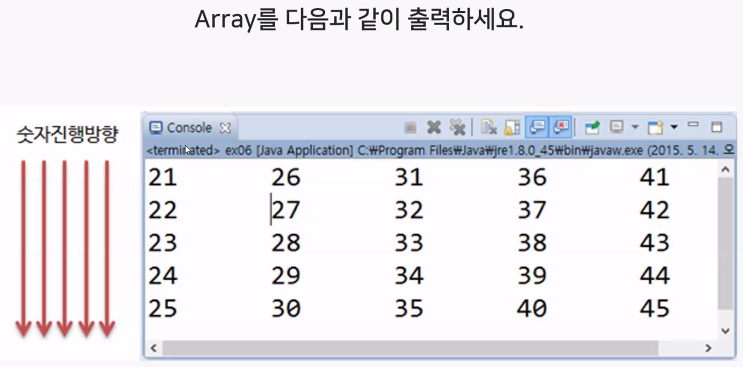Click the number 32 in console output
Viewport: 743px width, 367px height.
[408, 210]
